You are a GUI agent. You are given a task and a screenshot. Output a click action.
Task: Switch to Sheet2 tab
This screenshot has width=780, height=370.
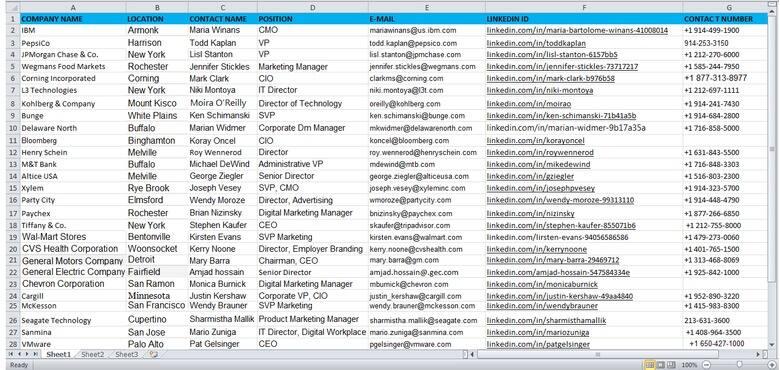click(x=93, y=354)
